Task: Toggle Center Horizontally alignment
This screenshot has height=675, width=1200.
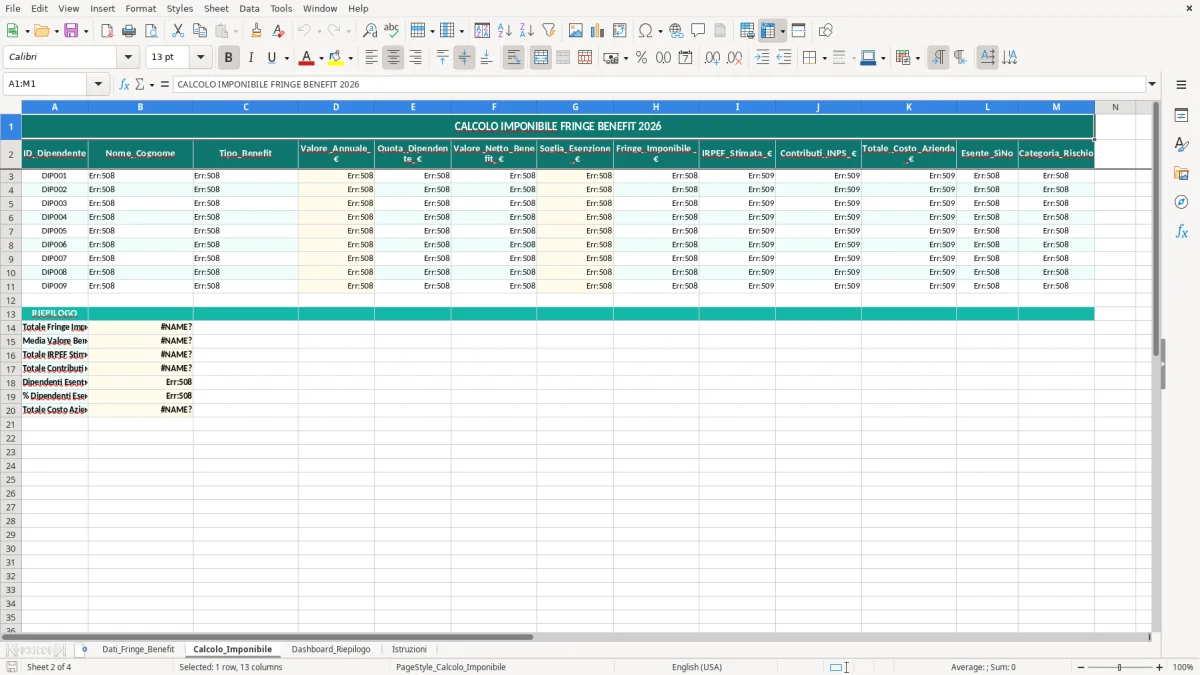Action: point(393,58)
